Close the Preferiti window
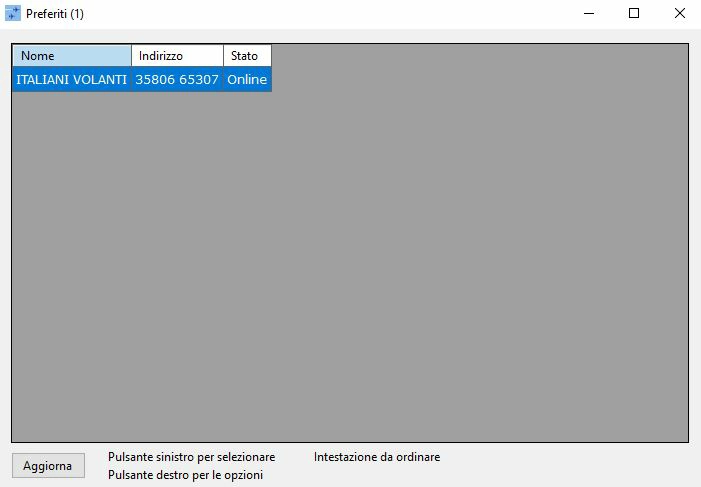 click(x=679, y=14)
